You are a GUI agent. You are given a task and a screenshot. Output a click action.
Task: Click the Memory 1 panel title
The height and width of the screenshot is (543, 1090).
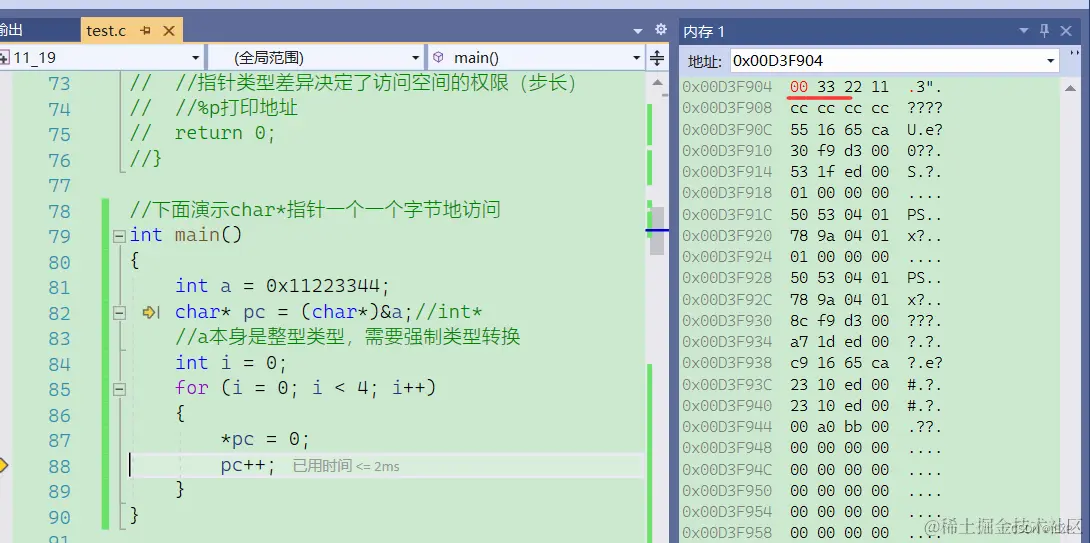(x=703, y=32)
